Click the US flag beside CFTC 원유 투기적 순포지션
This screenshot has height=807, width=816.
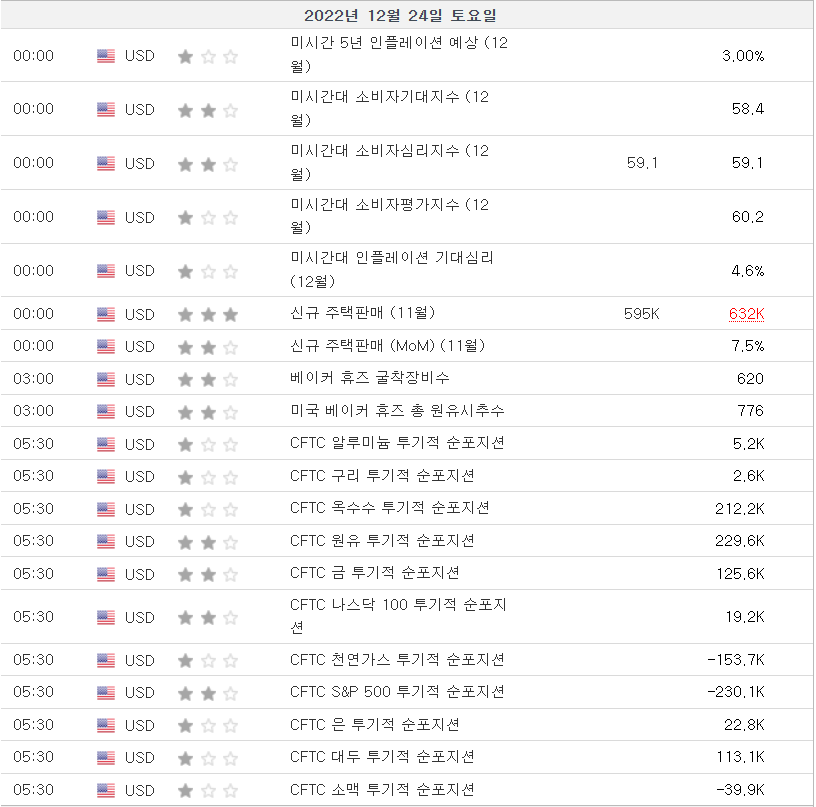pos(106,541)
